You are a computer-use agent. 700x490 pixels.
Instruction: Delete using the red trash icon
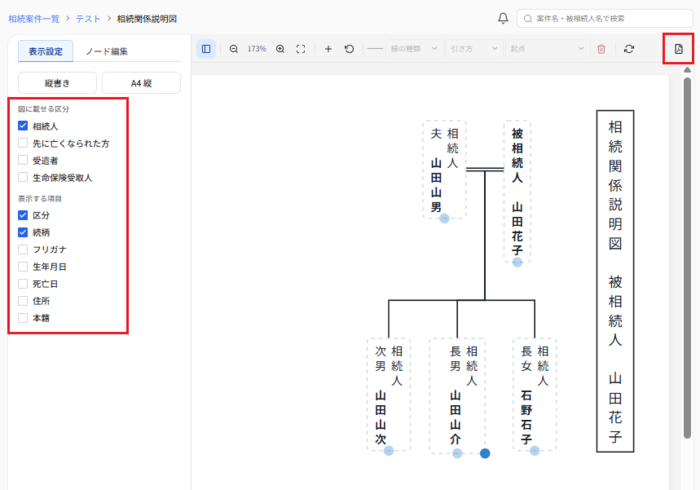(601, 49)
